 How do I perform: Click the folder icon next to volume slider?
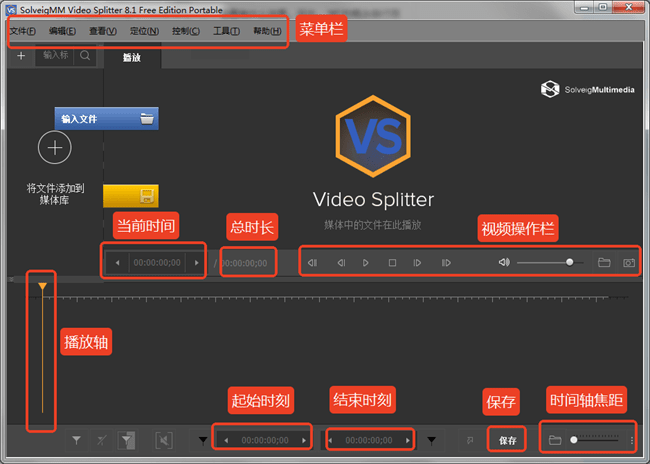[604, 262]
